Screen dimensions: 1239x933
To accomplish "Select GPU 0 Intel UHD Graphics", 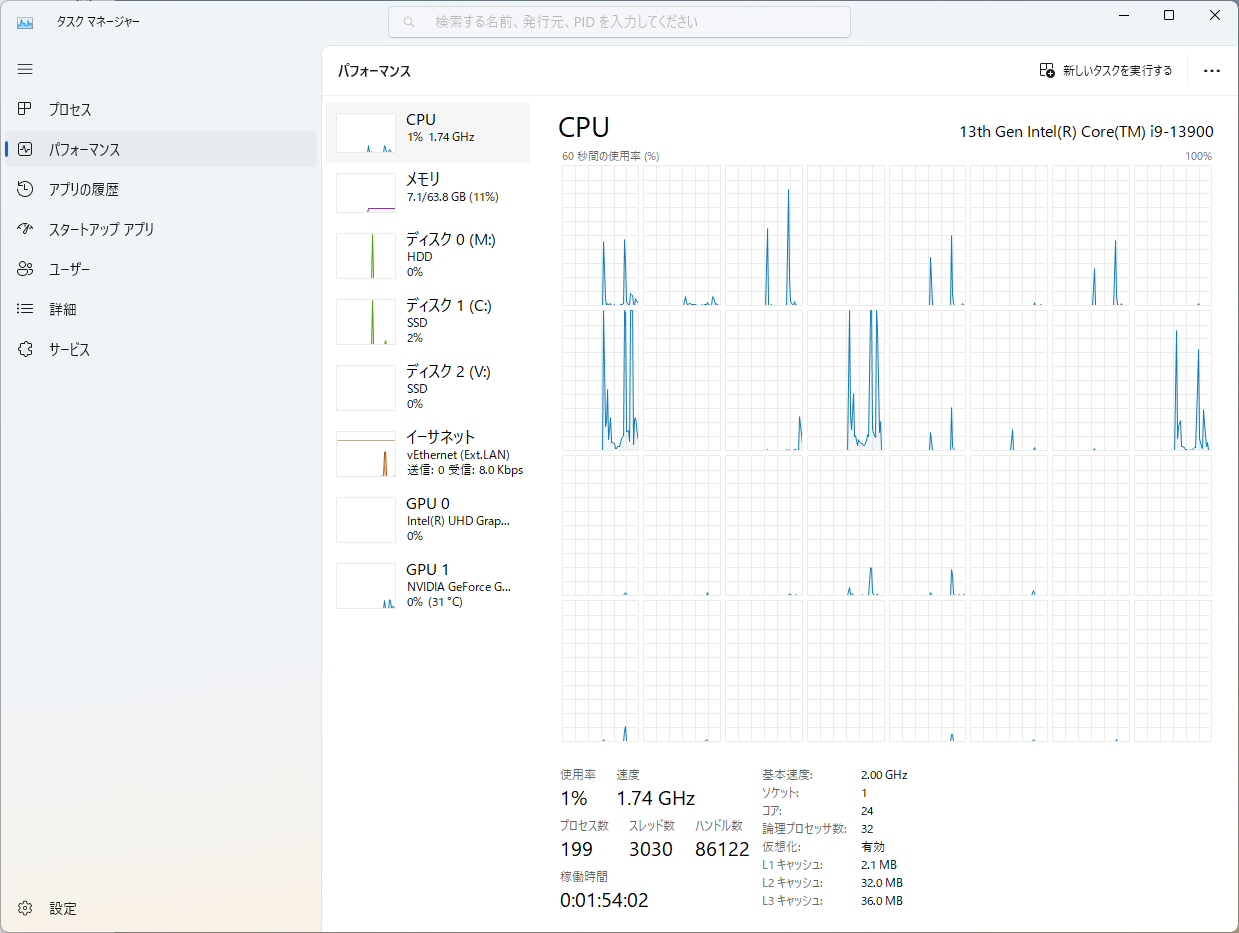I will pyautogui.click(x=428, y=520).
